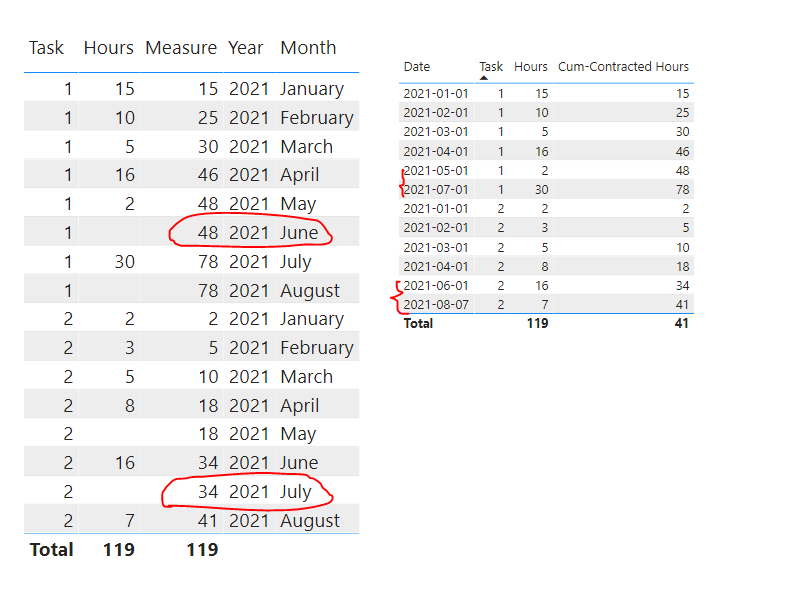Click the 2021-04-01 date with cumulative 46
Viewport: 812px width, 602px height.
tap(436, 152)
